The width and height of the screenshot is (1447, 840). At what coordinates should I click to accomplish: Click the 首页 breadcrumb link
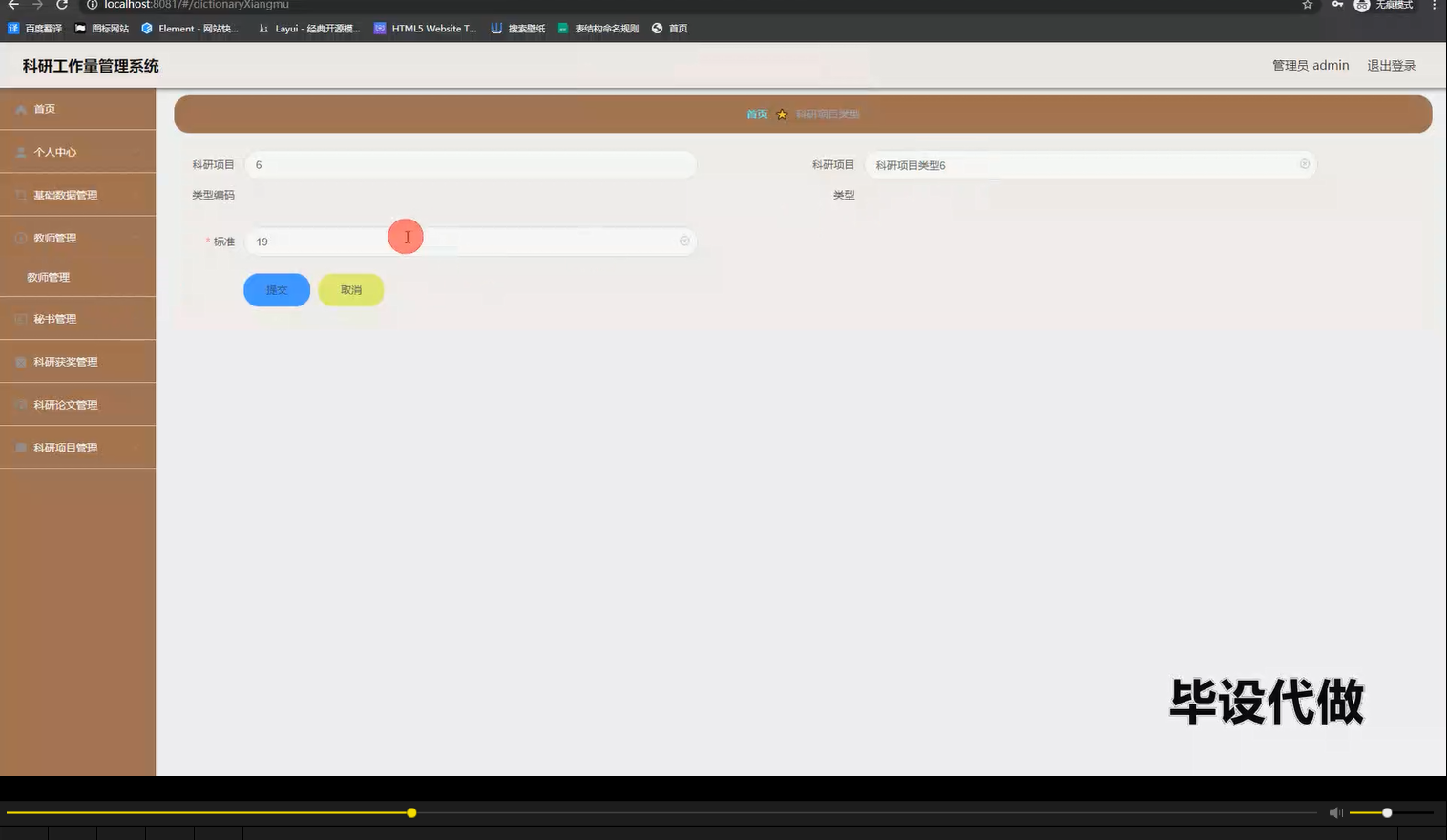coord(757,115)
